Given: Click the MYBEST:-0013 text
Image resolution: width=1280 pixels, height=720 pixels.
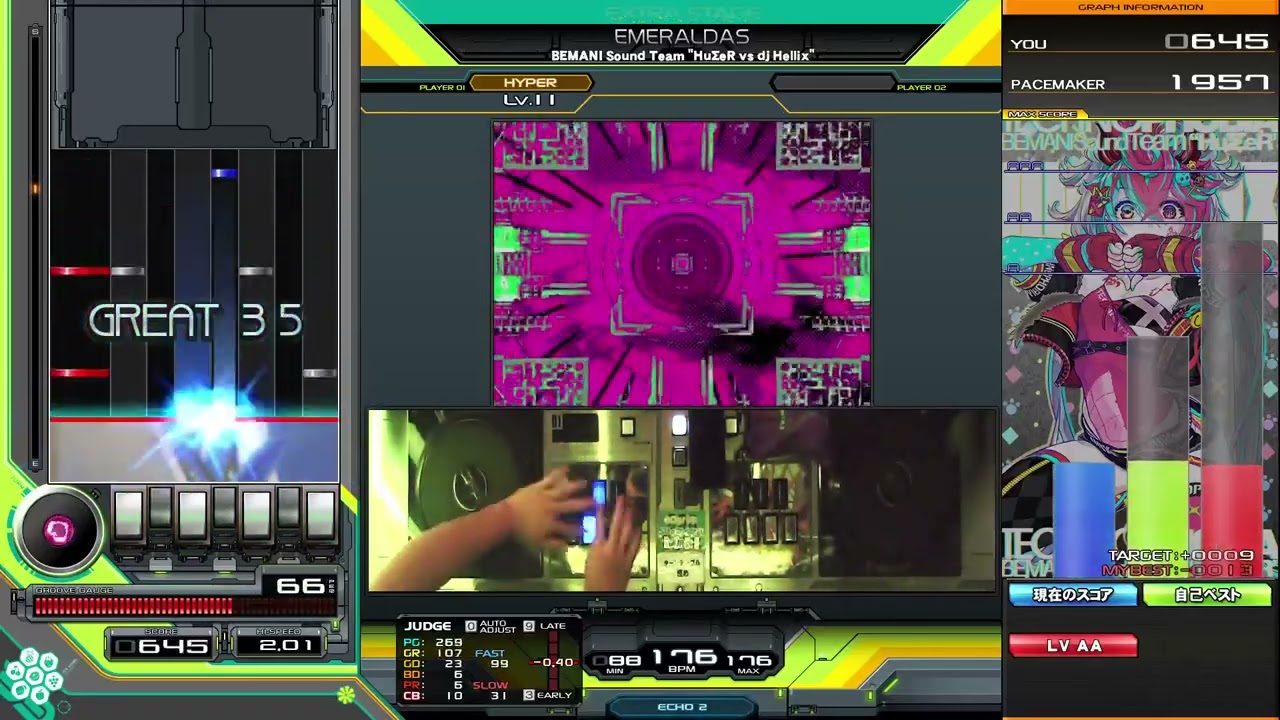Looking at the screenshot, I should click(x=1178, y=570).
